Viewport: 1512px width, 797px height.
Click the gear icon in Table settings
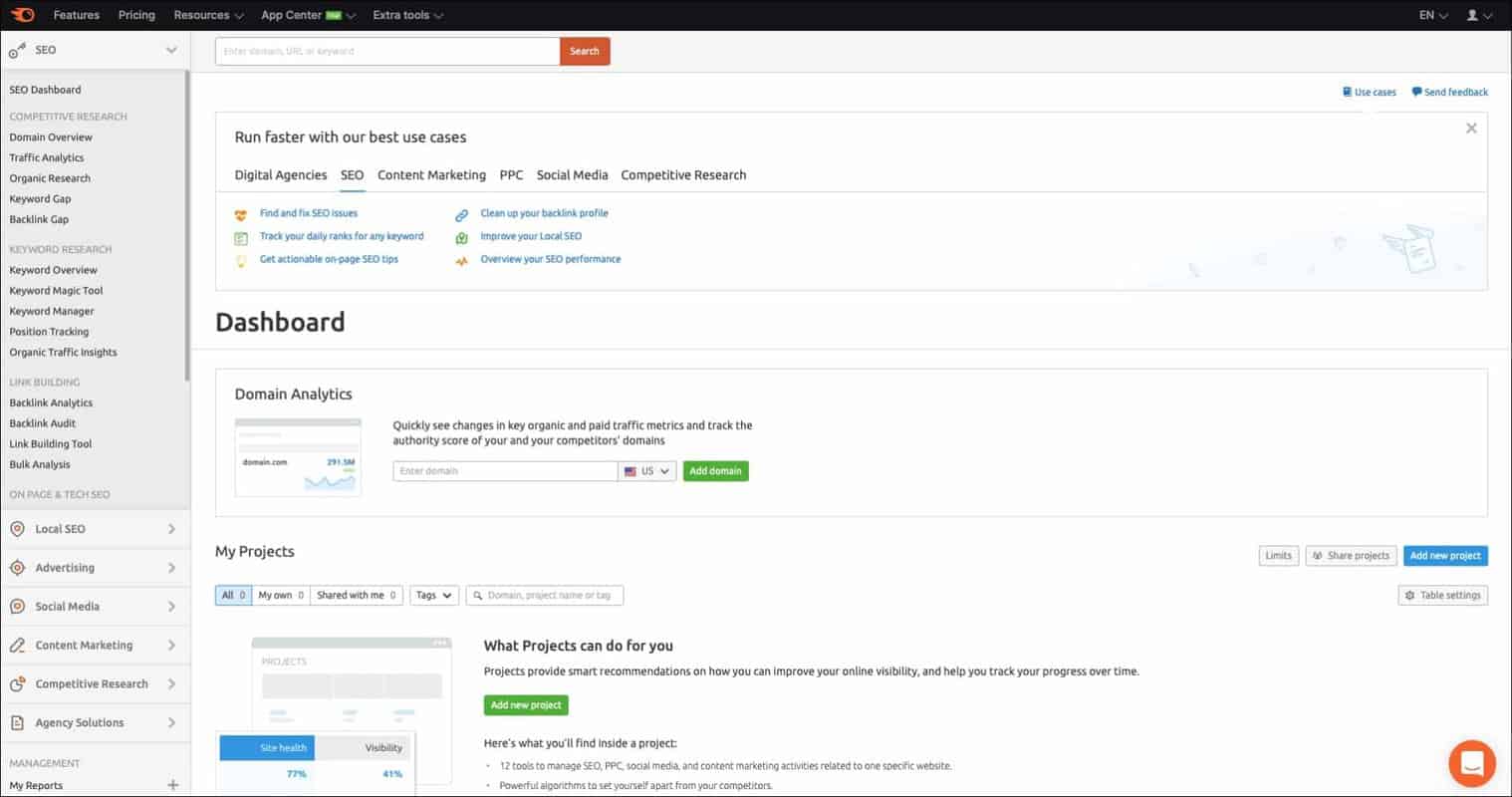pos(1409,596)
